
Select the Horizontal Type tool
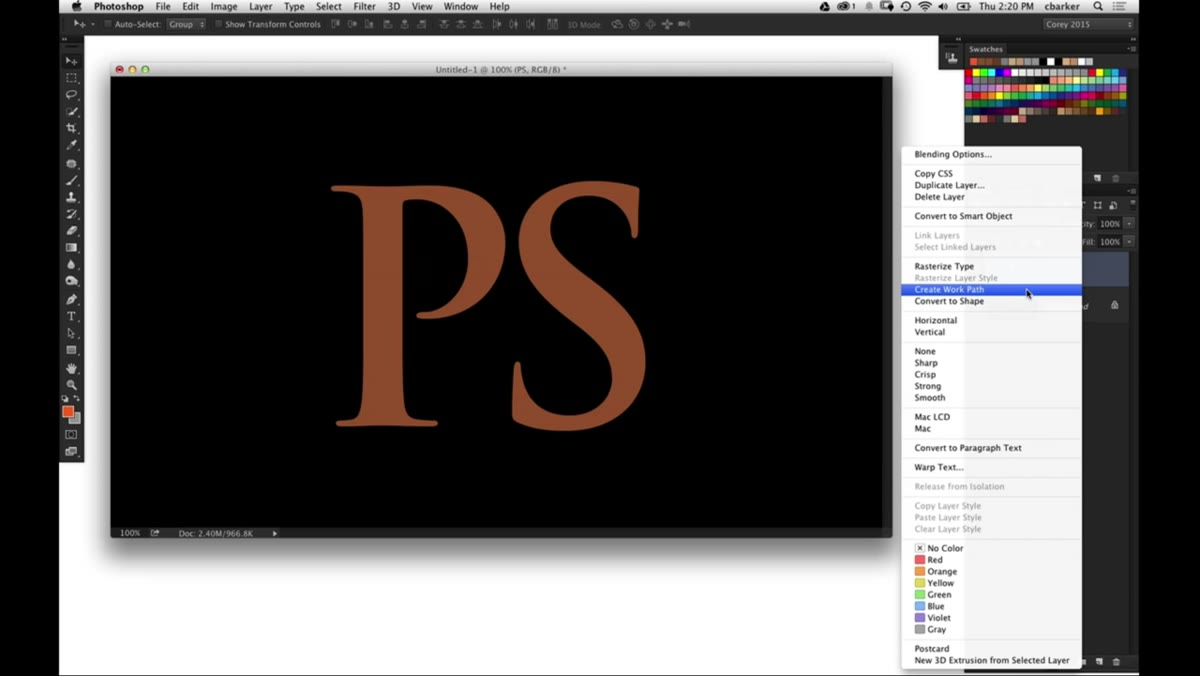tap(71, 317)
